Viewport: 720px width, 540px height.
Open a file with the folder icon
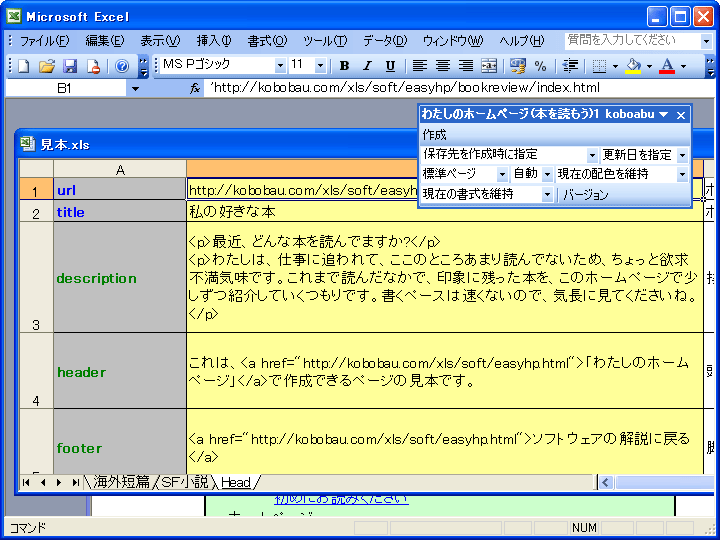point(46,66)
